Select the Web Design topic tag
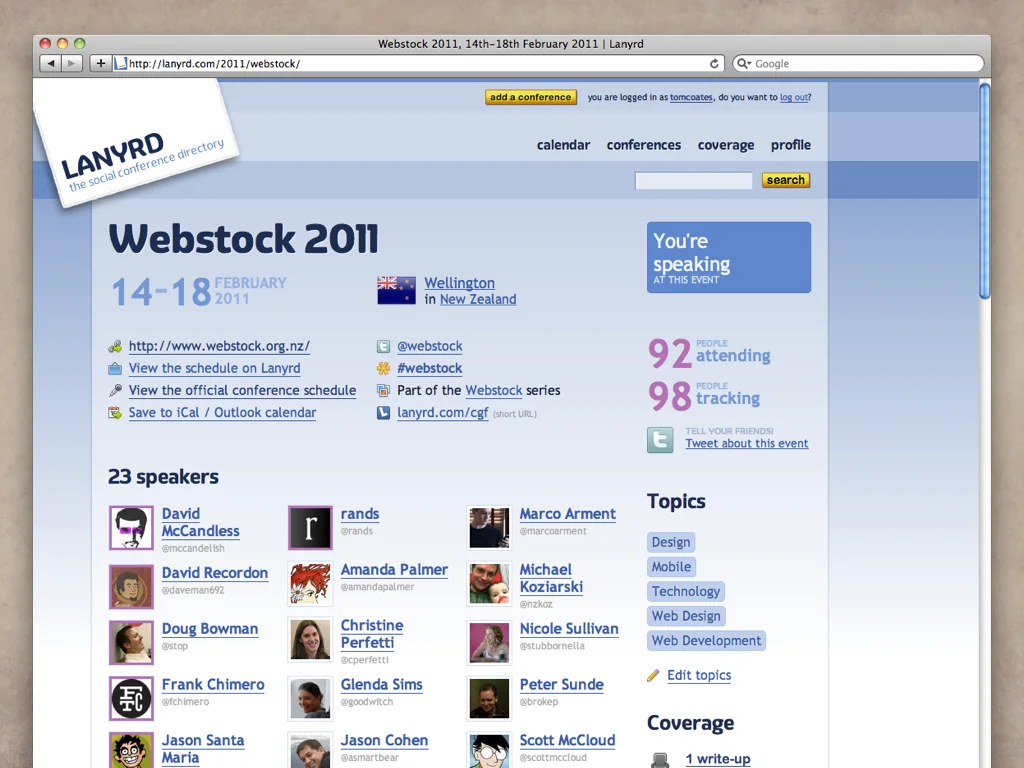This screenshot has height=768, width=1024. [x=686, y=616]
